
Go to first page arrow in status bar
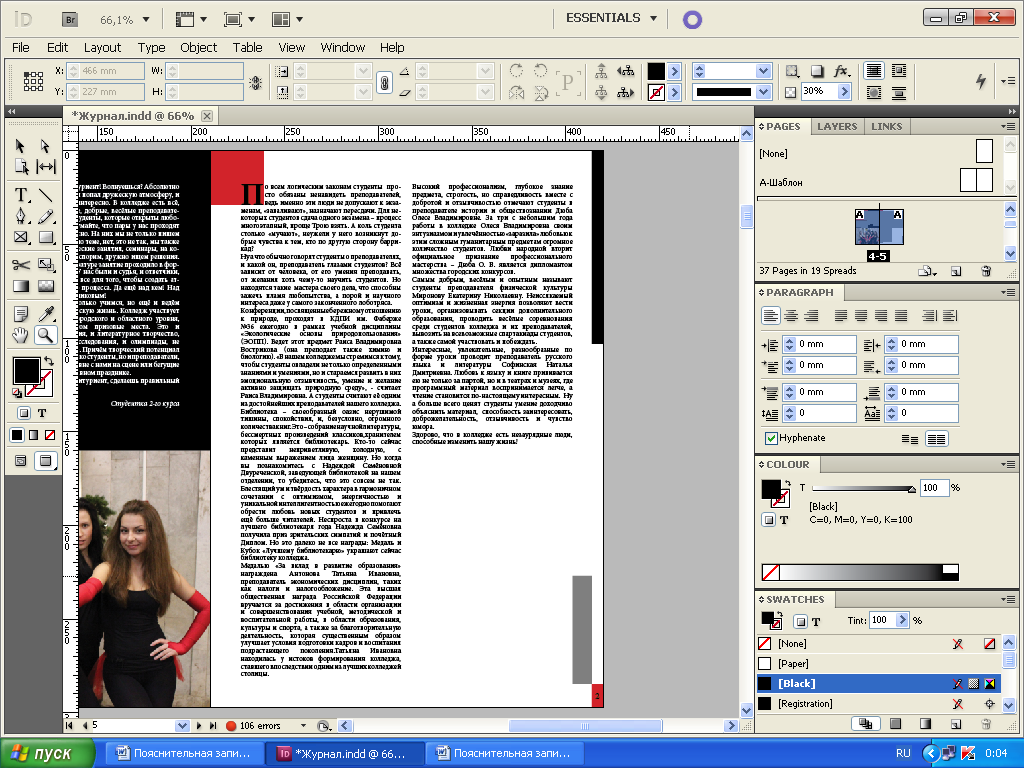coord(69,726)
